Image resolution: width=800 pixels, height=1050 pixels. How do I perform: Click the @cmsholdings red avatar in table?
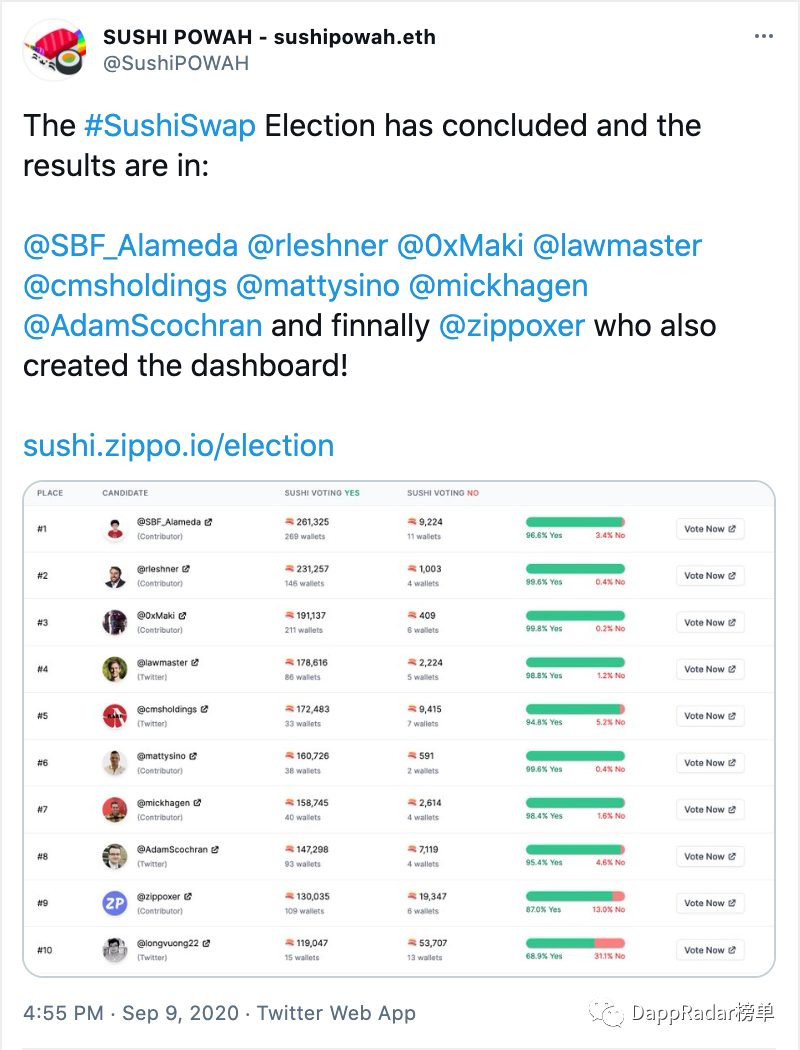[x=114, y=716]
